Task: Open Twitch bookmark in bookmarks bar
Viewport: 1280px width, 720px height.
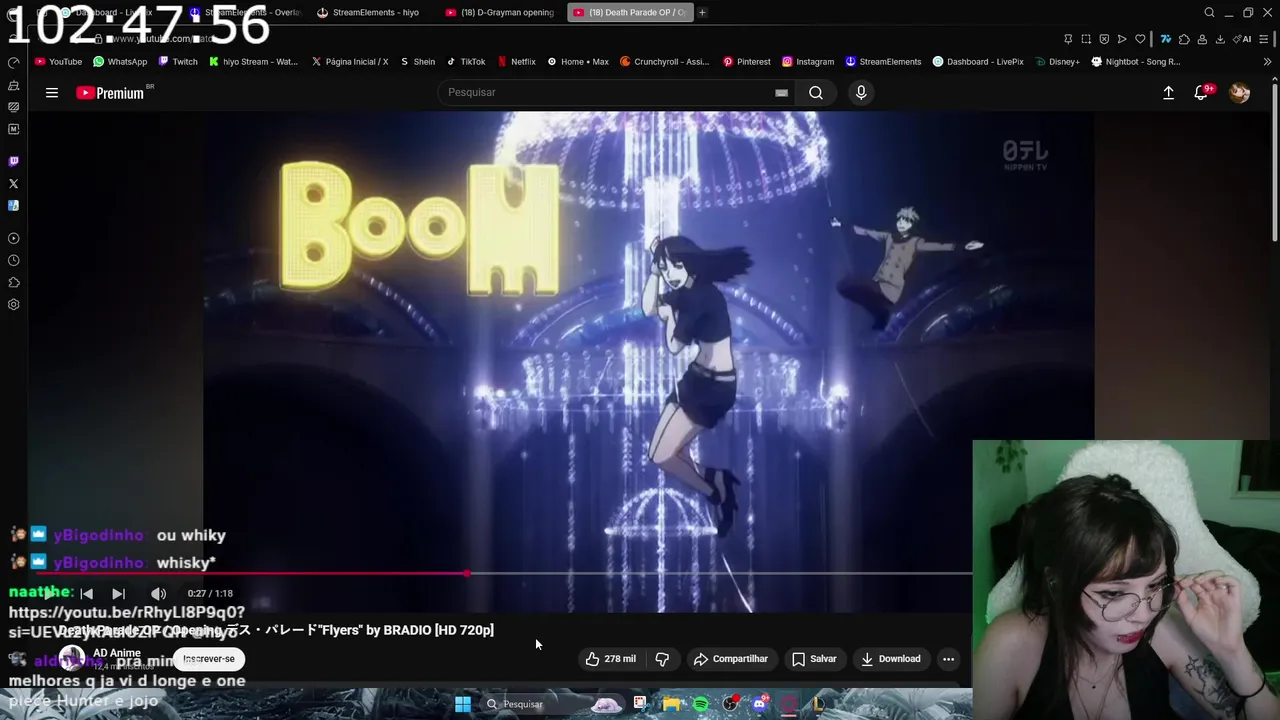Action: pos(177,62)
